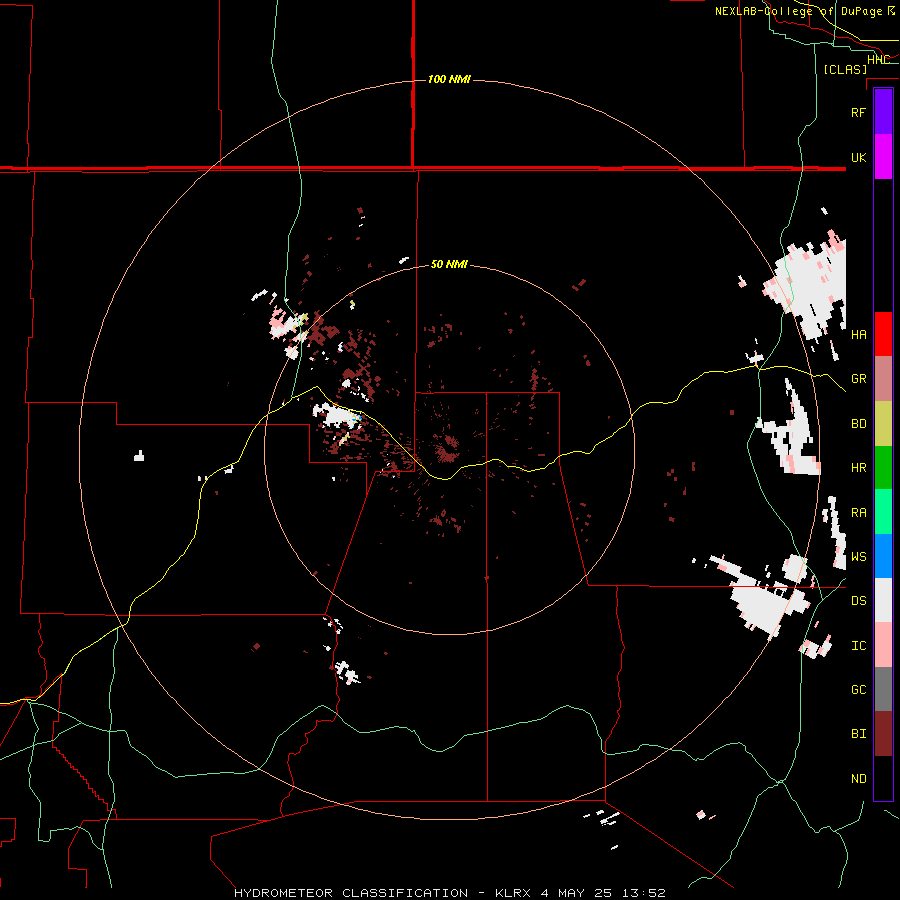The width and height of the screenshot is (900, 900).
Task: Select the IC pink legend swatch
Action: (883, 645)
